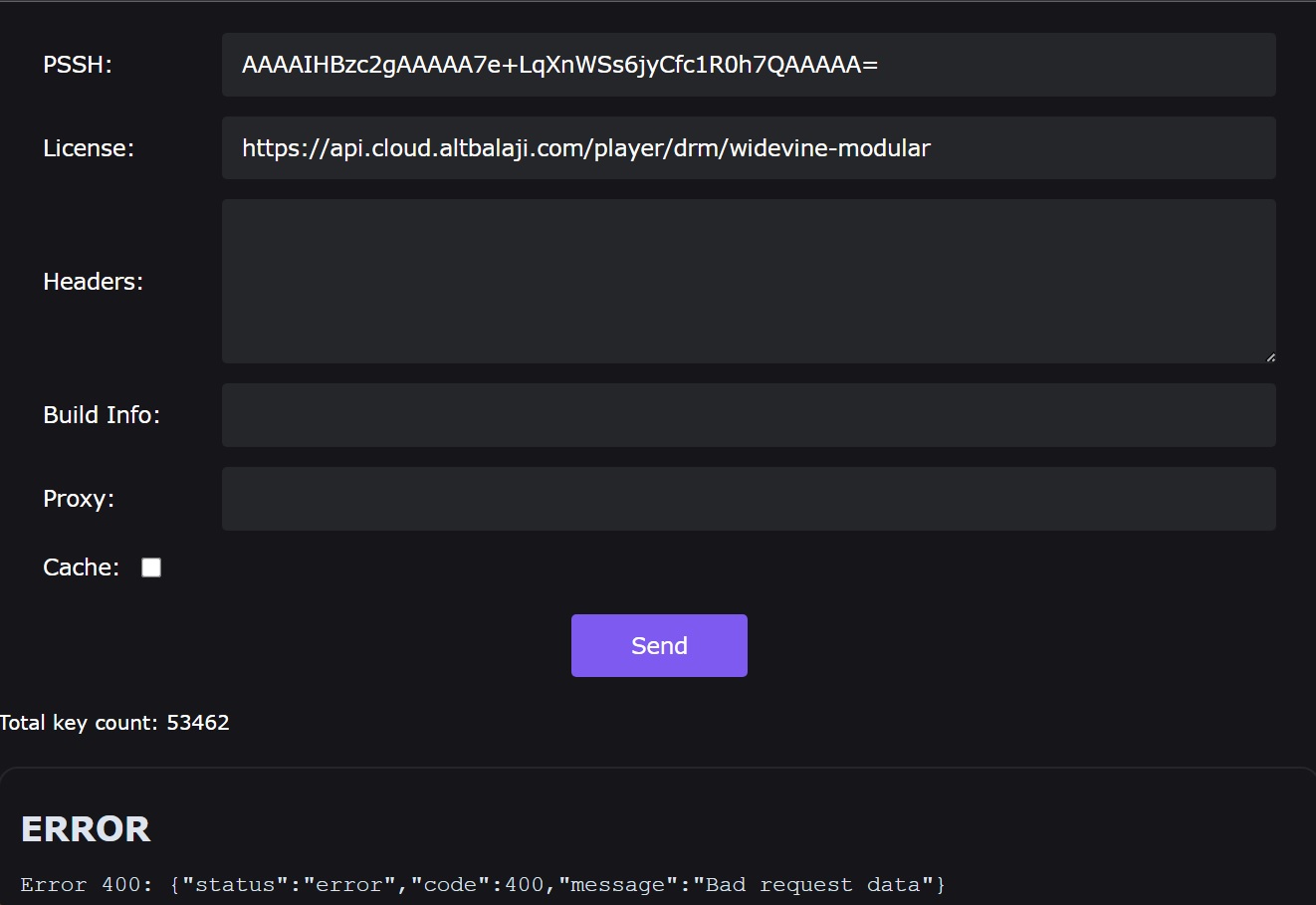This screenshot has width=1316, height=905.
Task: Click the 'Headers:' label
Action: [x=93, y=282]
